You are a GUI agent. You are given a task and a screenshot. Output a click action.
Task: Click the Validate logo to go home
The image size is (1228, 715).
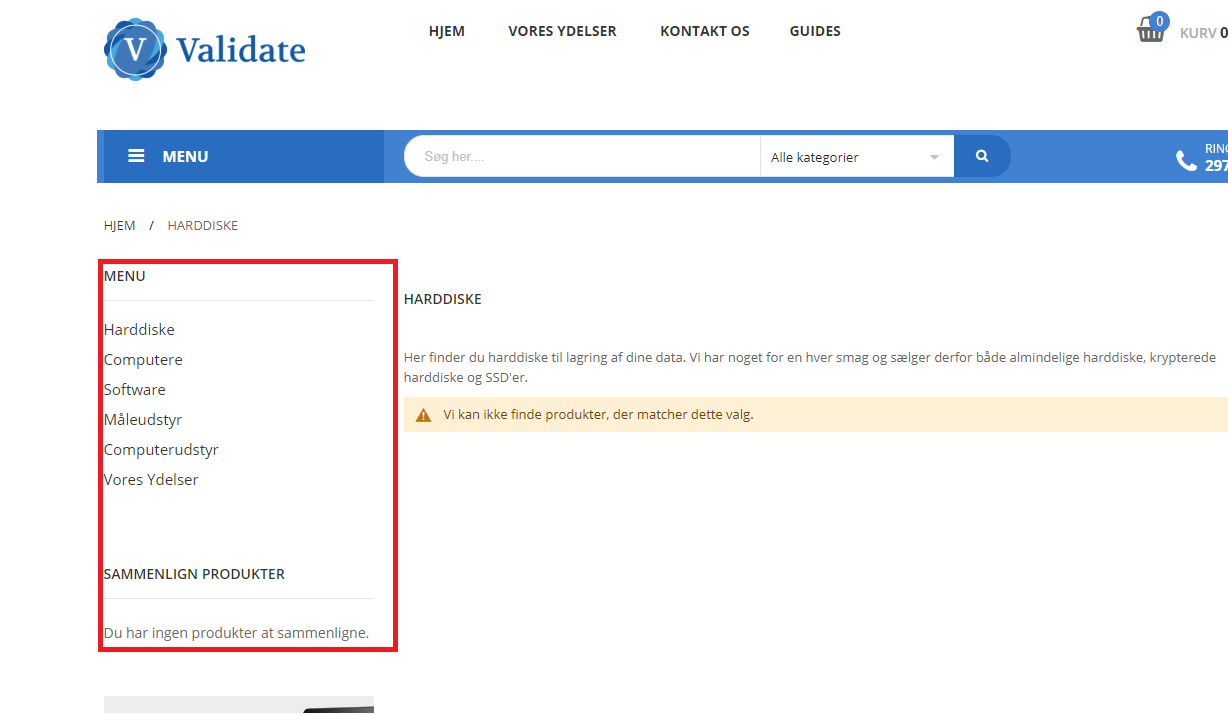click(204, 49)
